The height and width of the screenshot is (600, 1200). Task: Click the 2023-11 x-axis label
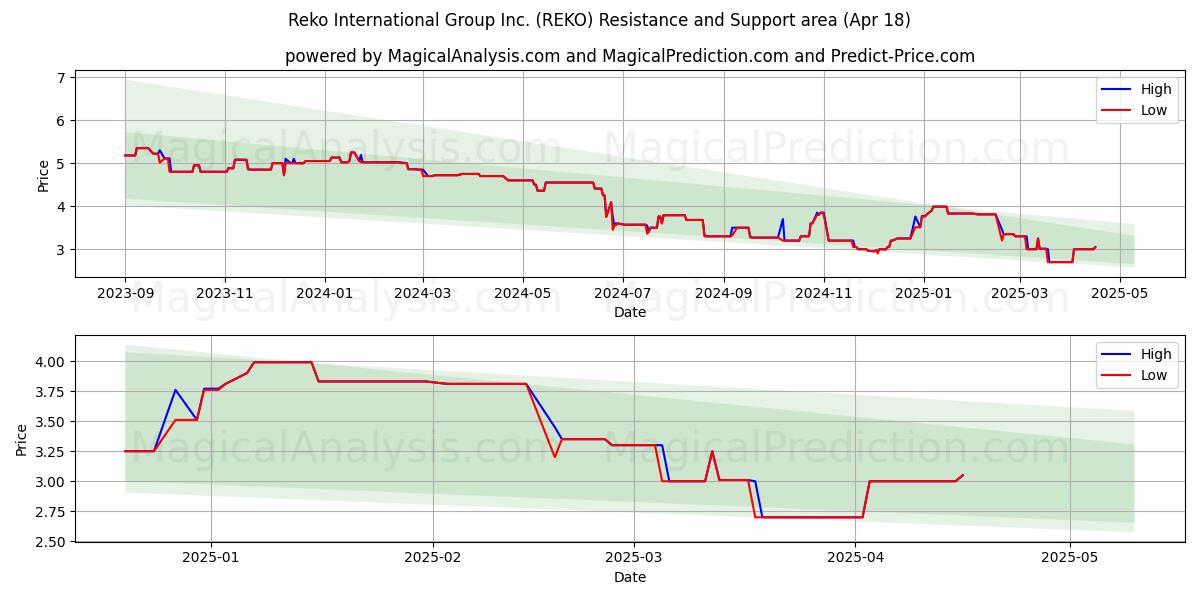[224, 295]
